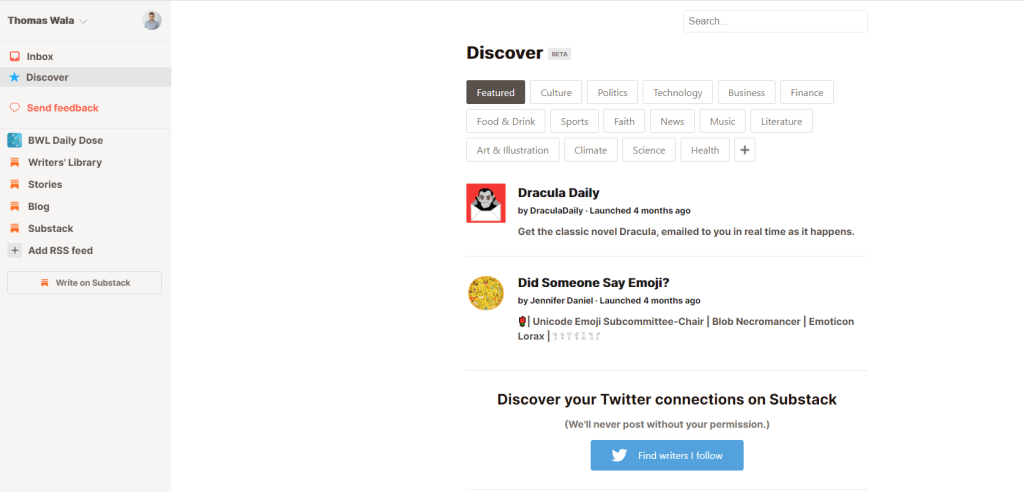
Task: Select the Discover star icon
Action: pyautogui.click(x=14, y=77)
